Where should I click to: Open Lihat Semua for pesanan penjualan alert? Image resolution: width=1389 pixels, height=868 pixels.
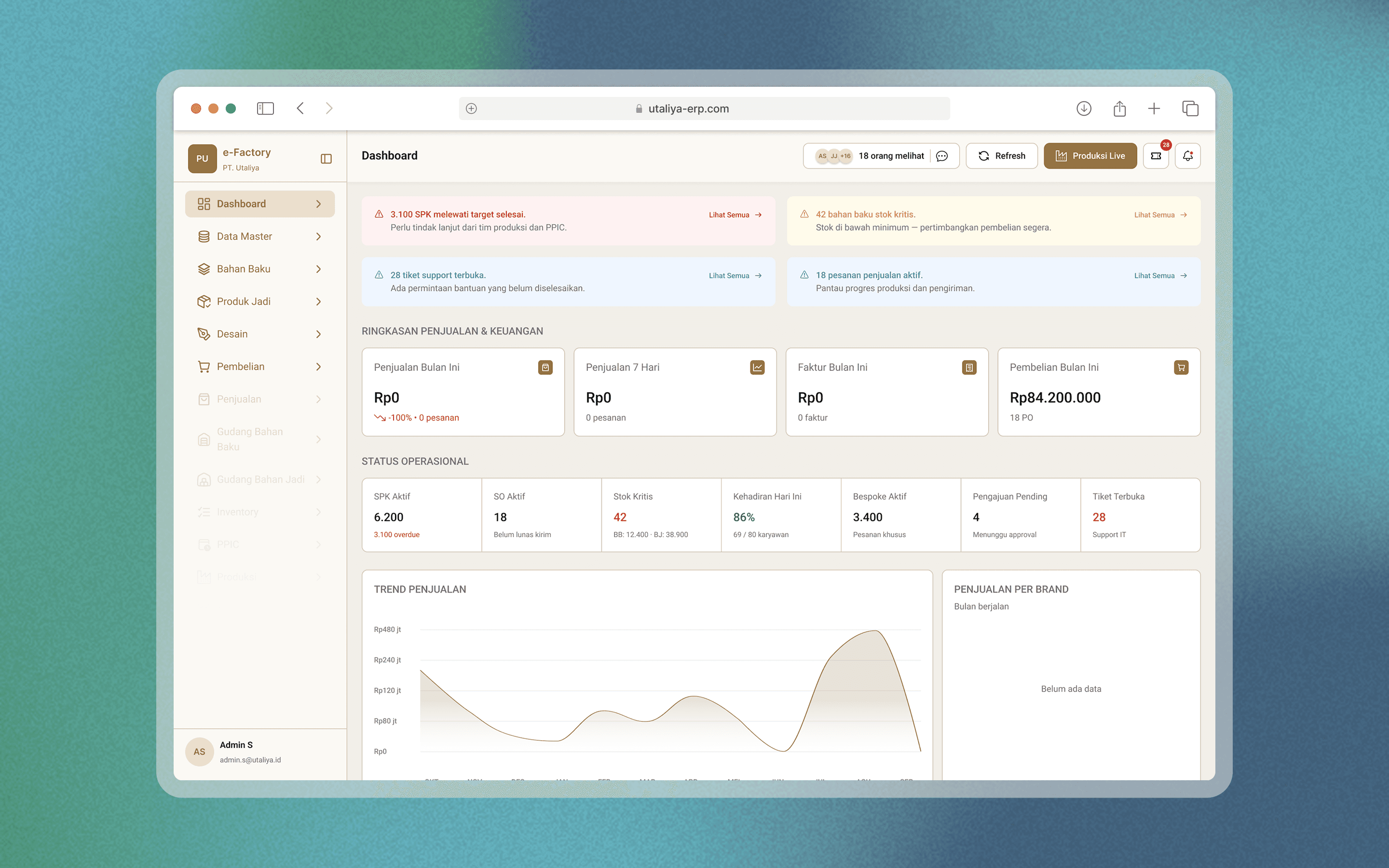coord(1160,275)
